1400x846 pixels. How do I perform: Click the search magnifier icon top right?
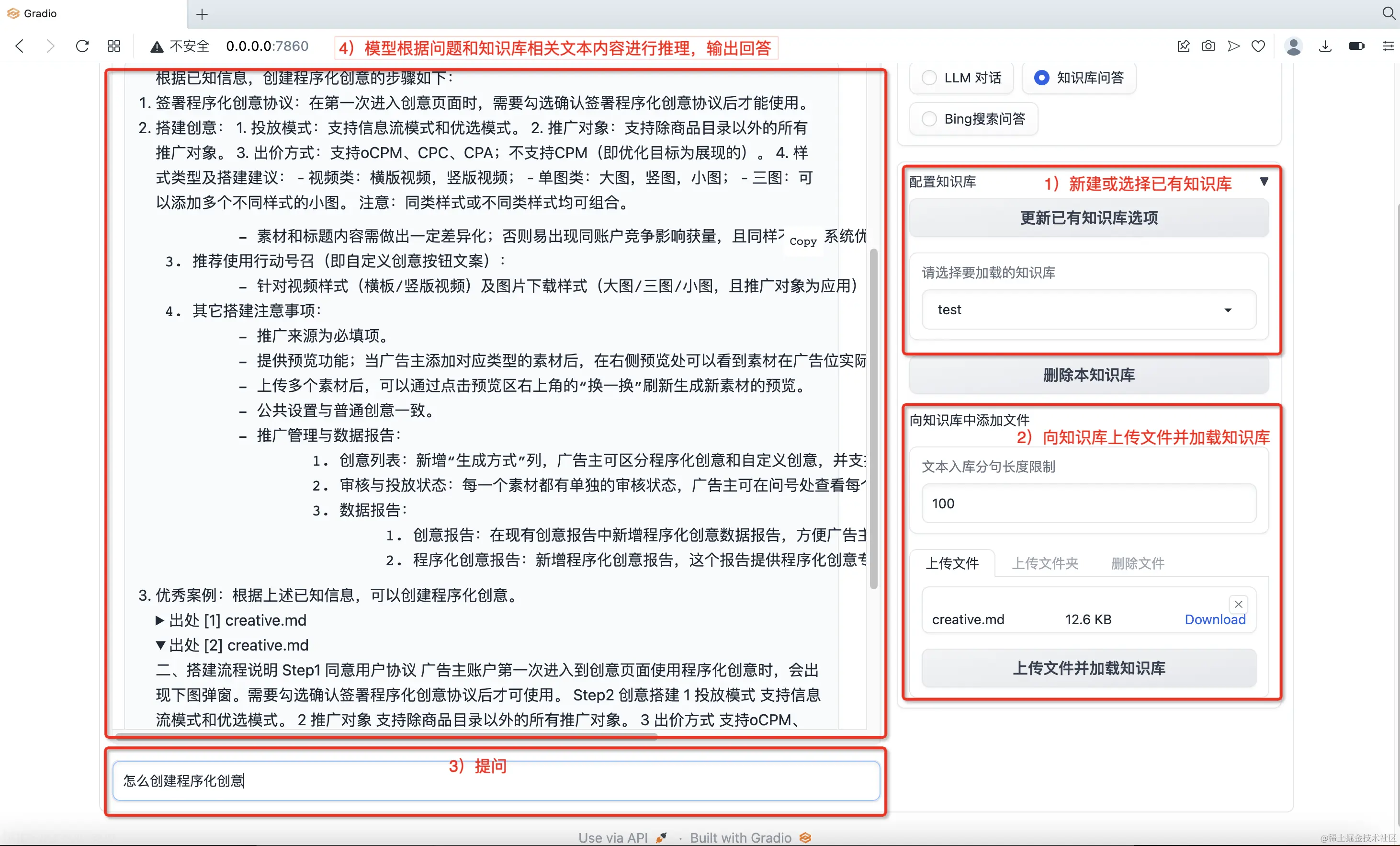coord(1389,13)
